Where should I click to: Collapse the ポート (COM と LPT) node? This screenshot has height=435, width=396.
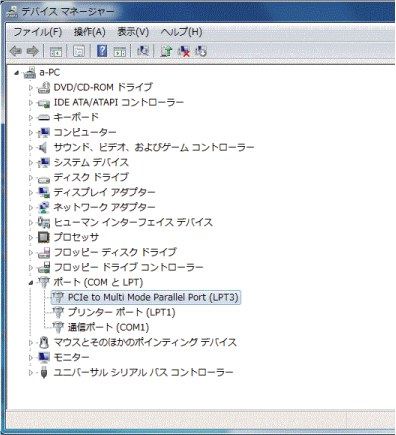click(31, 283)
